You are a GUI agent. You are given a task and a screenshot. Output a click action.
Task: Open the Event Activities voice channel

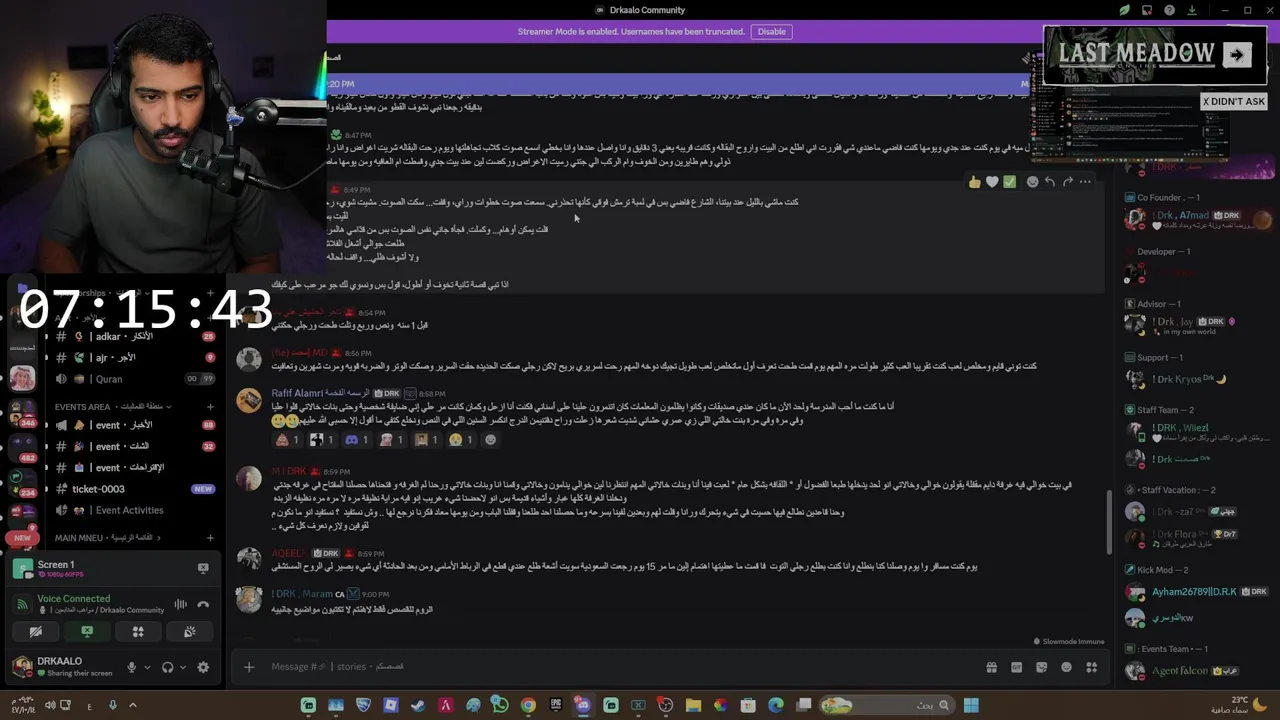[x=135, y=510]
